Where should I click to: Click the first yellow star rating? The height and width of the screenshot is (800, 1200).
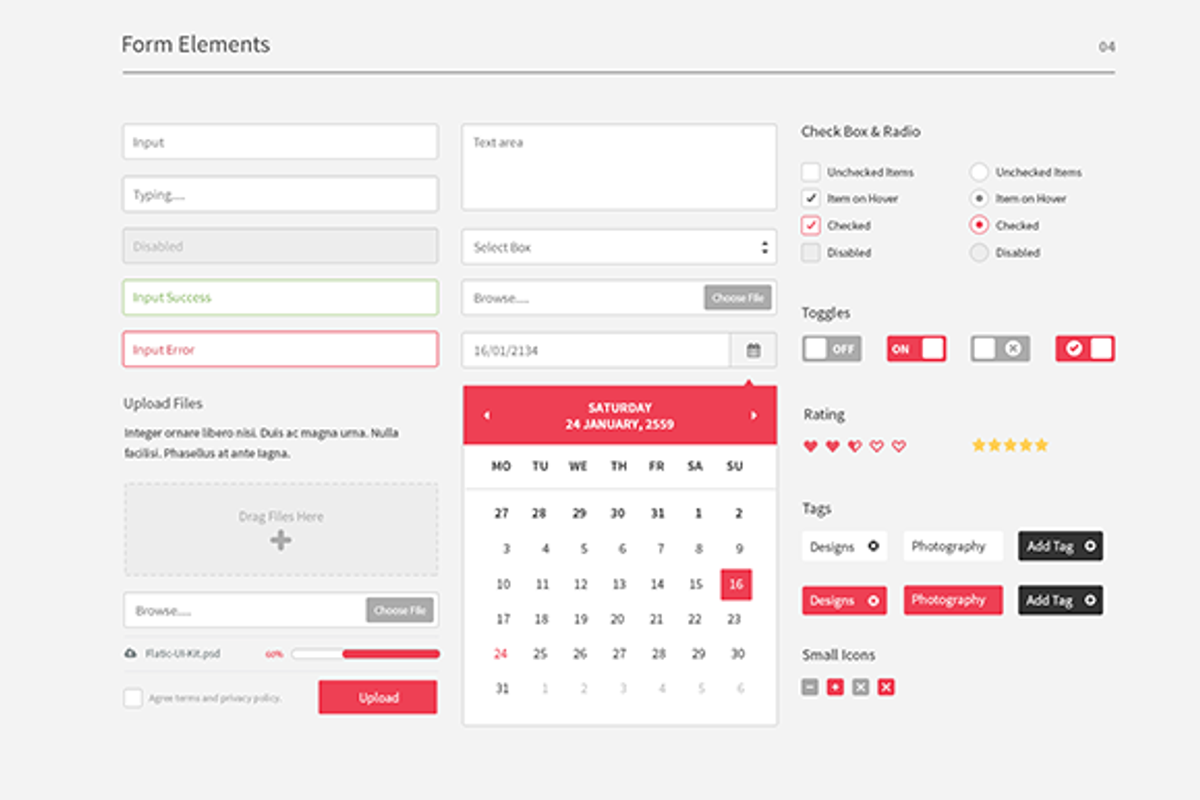pyautogui.click(x=978, y=445)
